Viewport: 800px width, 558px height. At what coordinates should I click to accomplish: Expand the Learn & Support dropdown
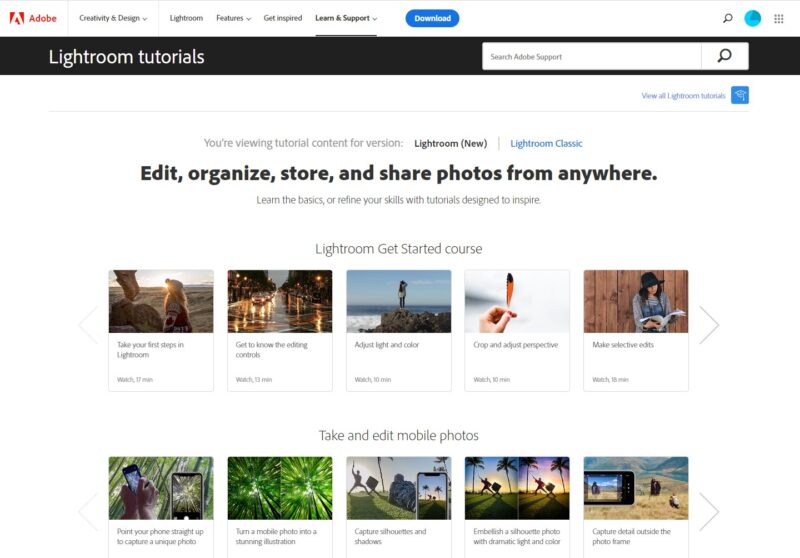click(x=346, y=18)
